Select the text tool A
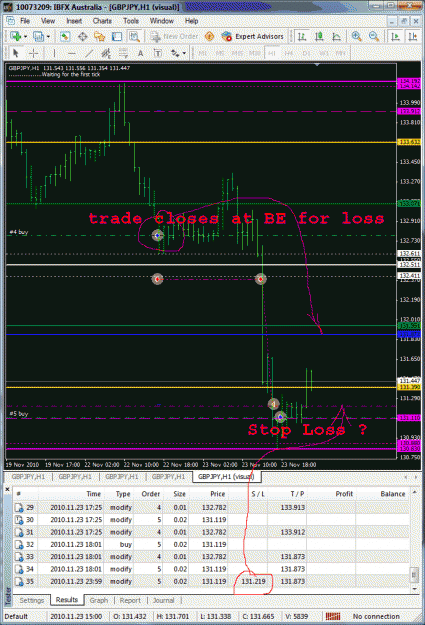The height and width of the screenshot is (625, 425). tap(140, 53)
